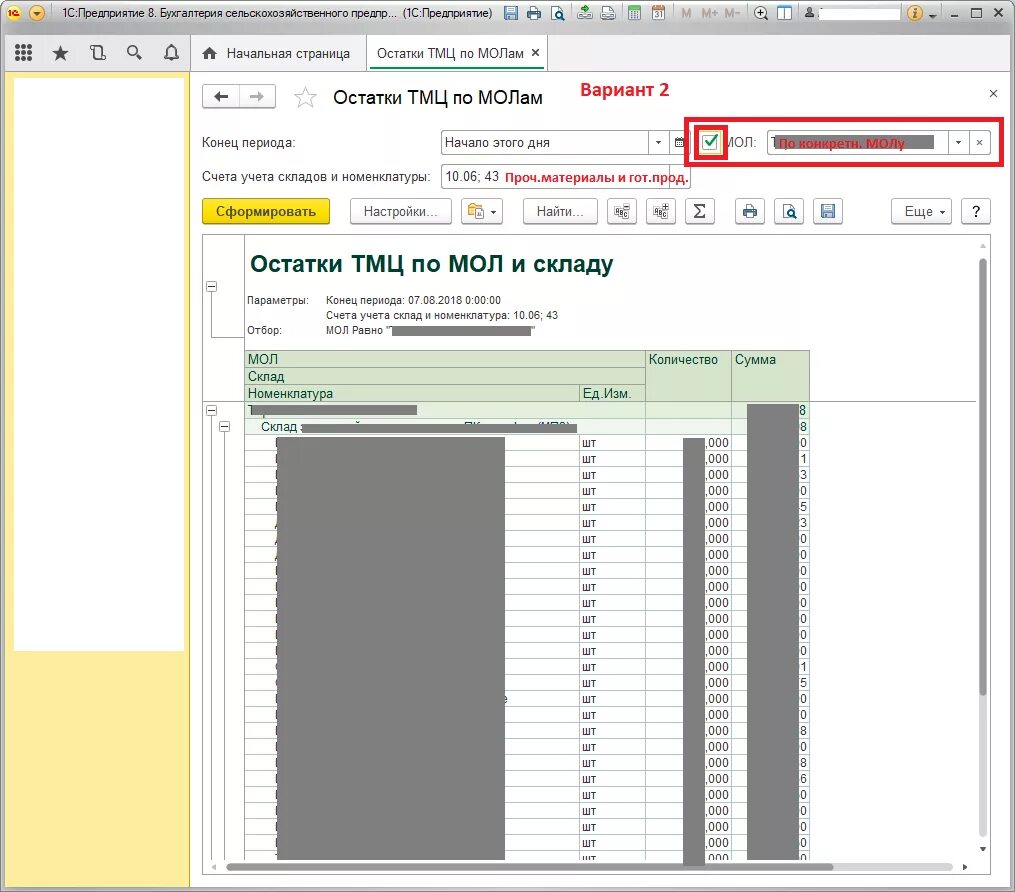The image size is (1015, 892).
Task: Click the report vertical scrollbar thumb
Action: 983,477
